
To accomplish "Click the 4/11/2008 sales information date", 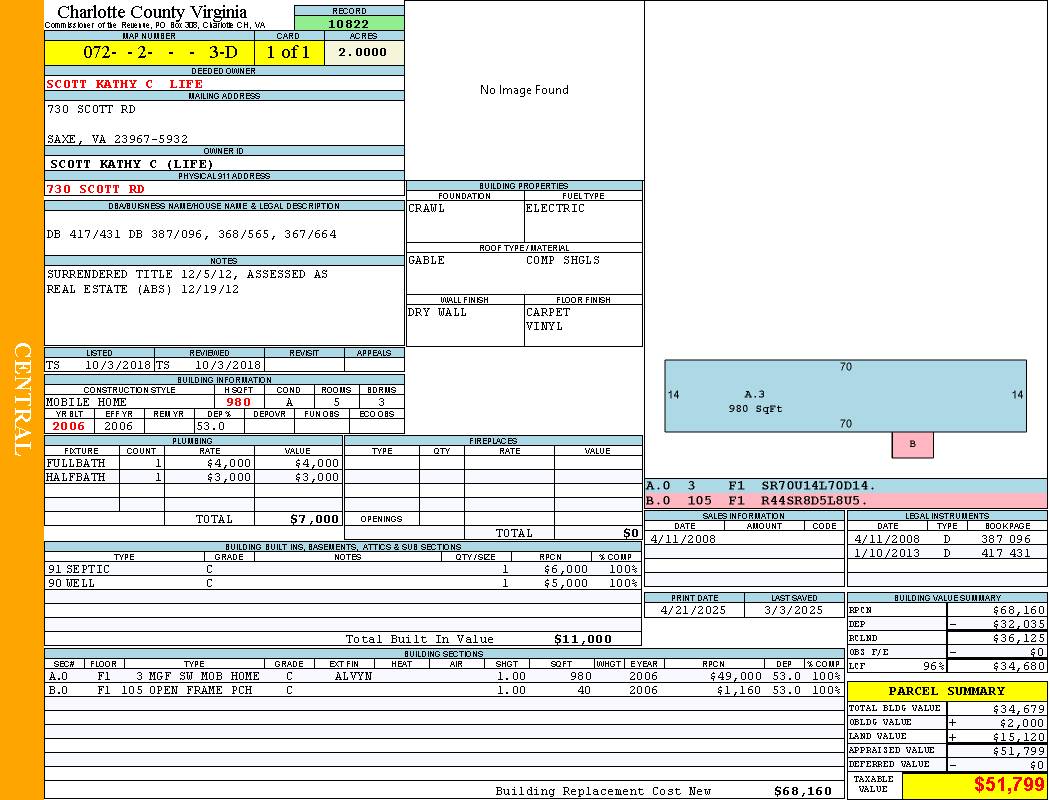I will click(x=685, y=538).
